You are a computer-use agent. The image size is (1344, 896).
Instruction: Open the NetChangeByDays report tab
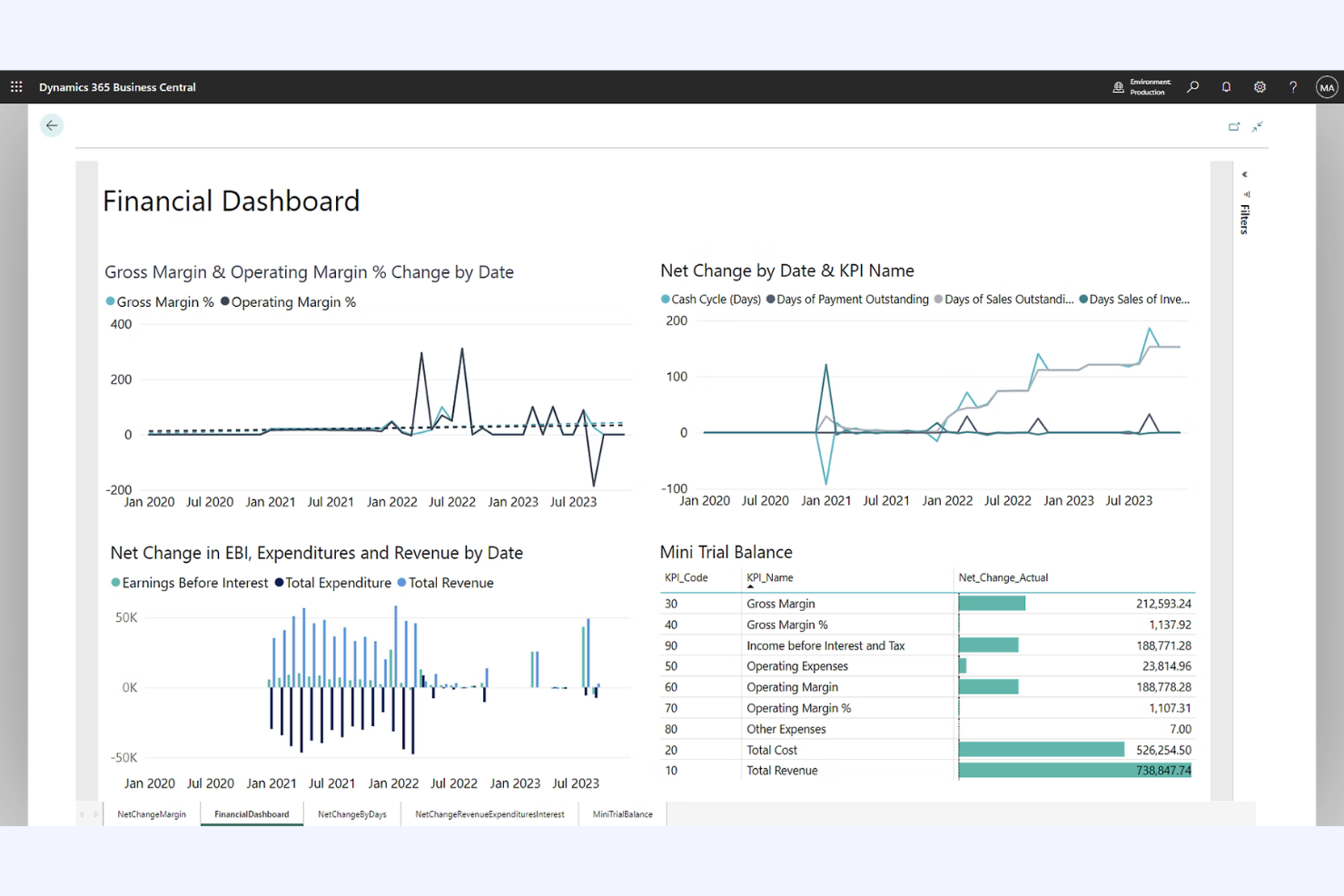351,814
